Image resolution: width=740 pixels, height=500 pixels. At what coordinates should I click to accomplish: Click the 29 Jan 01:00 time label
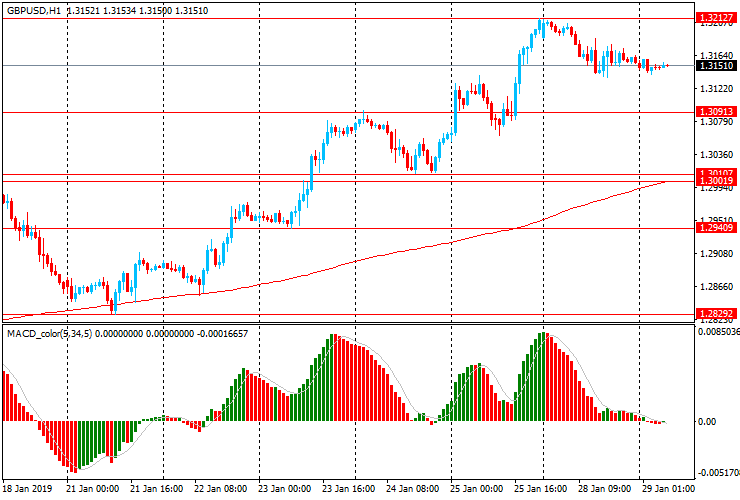pyautogui.click(x=668, y=489)
